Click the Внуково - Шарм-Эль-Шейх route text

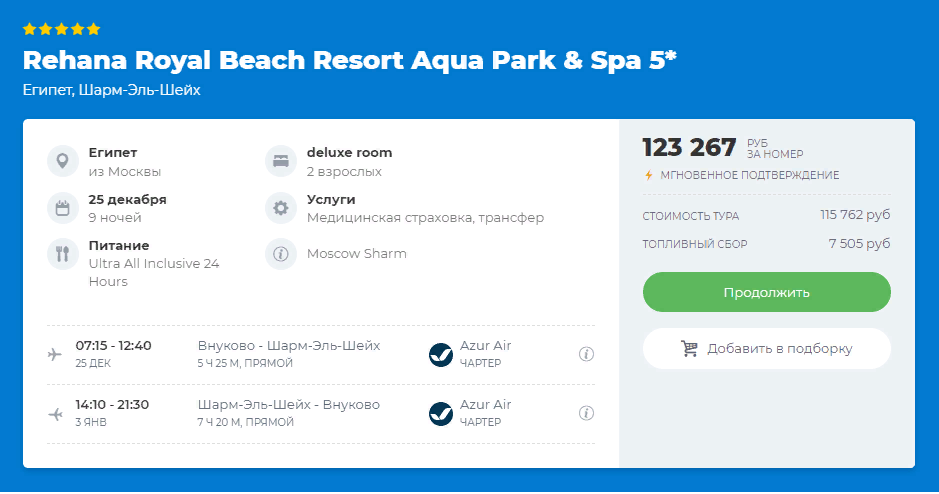click(x=289, y=346)
